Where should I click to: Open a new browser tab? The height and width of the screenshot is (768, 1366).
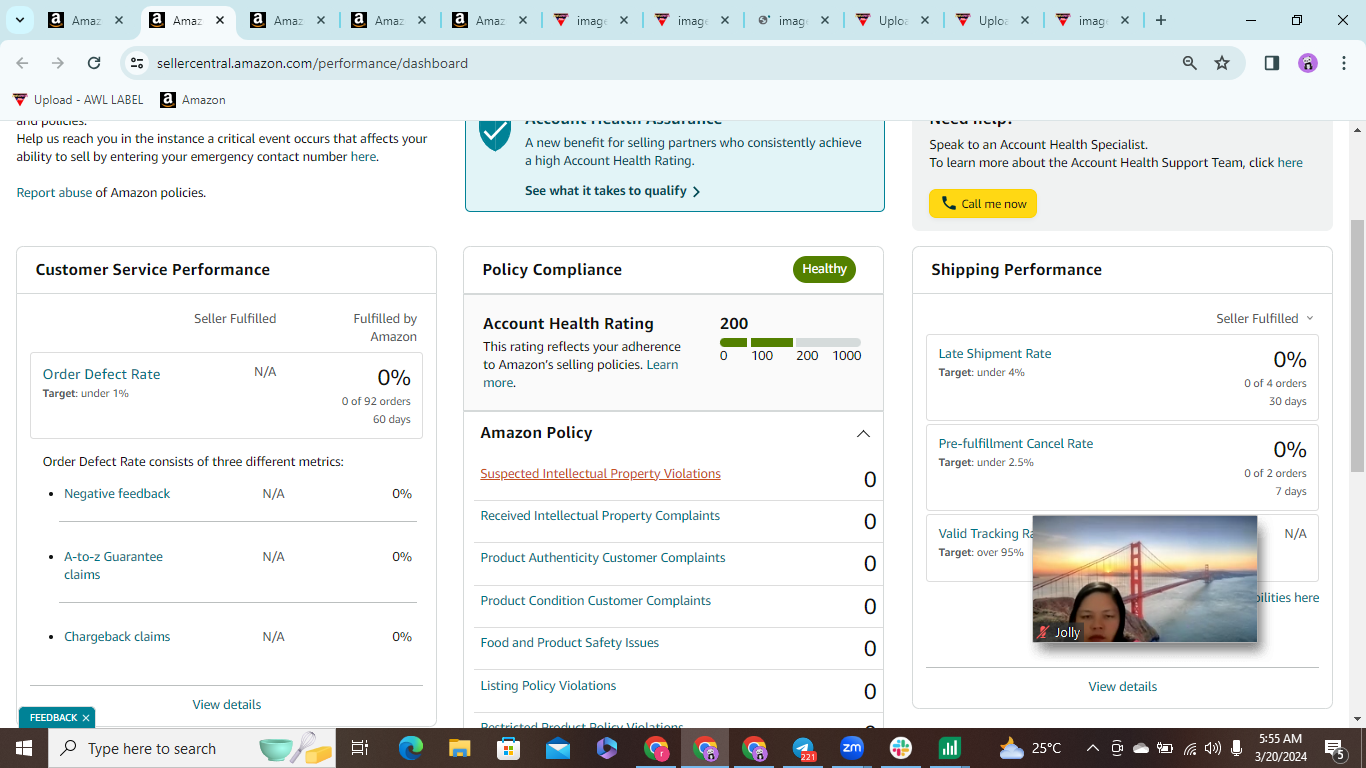[x=1161, y=20]
